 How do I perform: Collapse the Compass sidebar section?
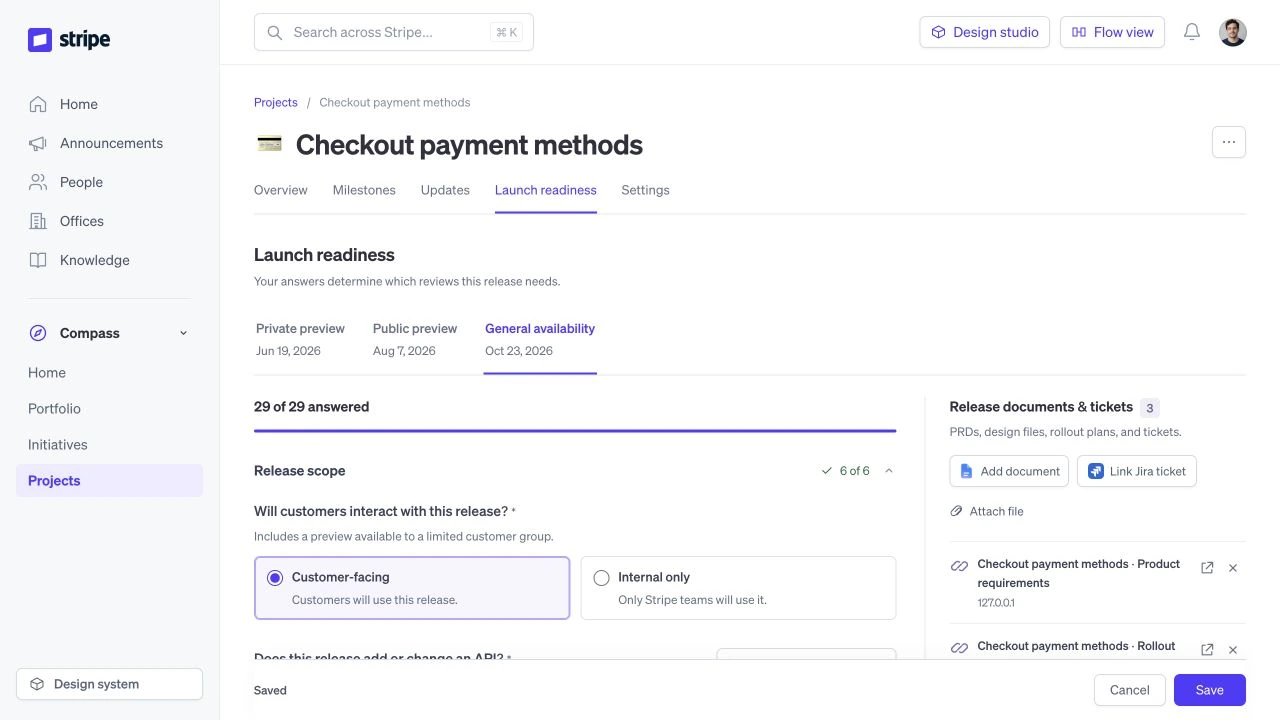click(183, 333)
